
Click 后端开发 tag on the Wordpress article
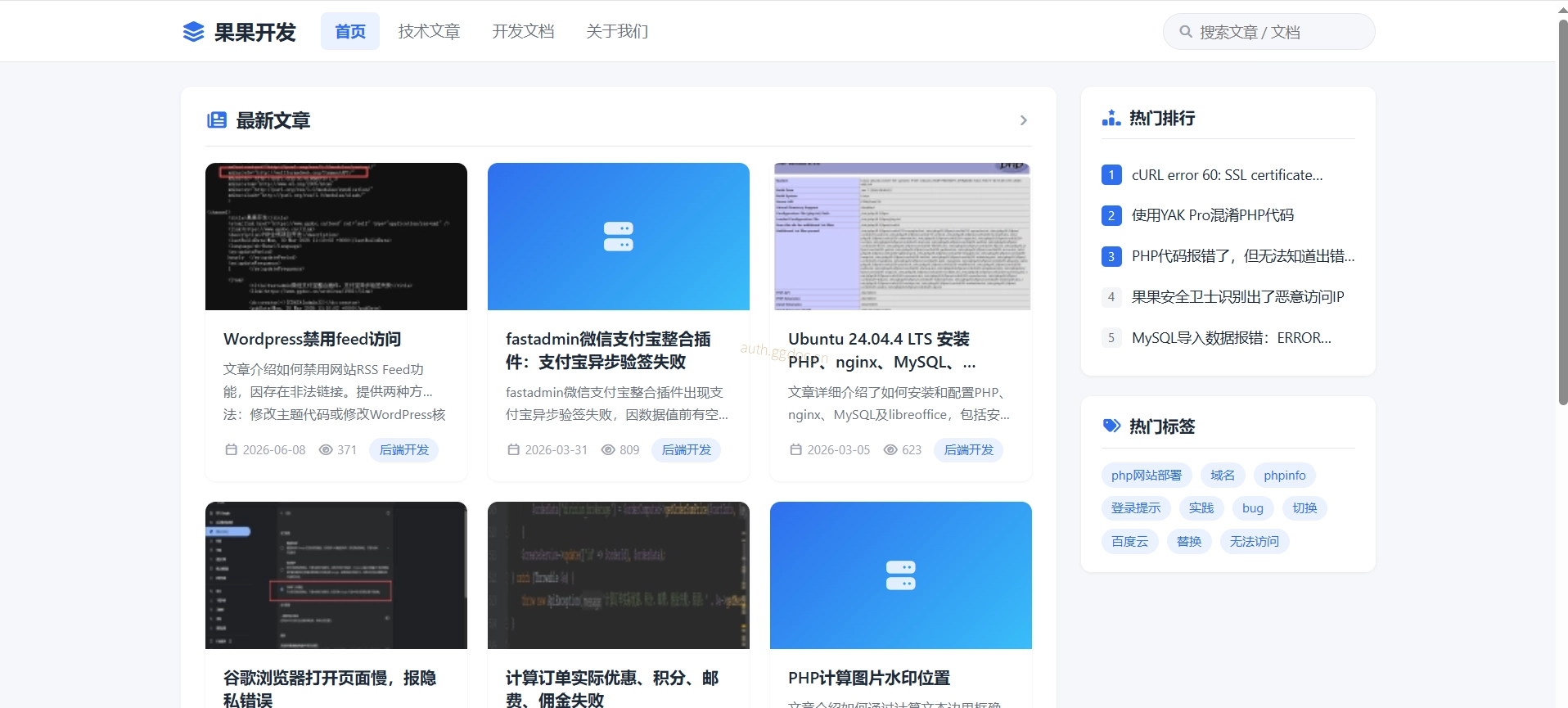[404, 449]
